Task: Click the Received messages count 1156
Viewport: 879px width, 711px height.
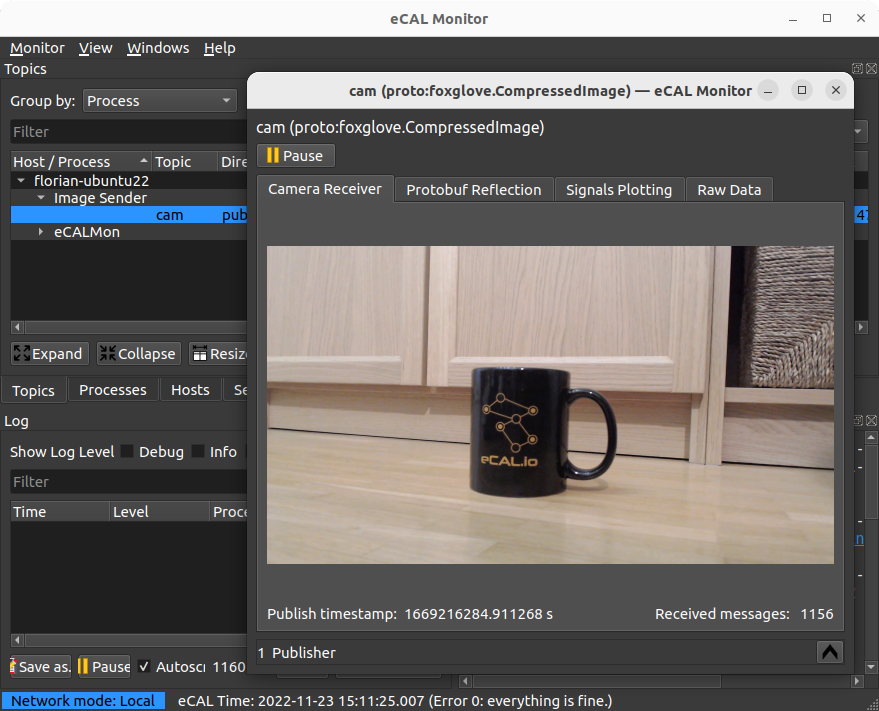Action: [817, 614]
